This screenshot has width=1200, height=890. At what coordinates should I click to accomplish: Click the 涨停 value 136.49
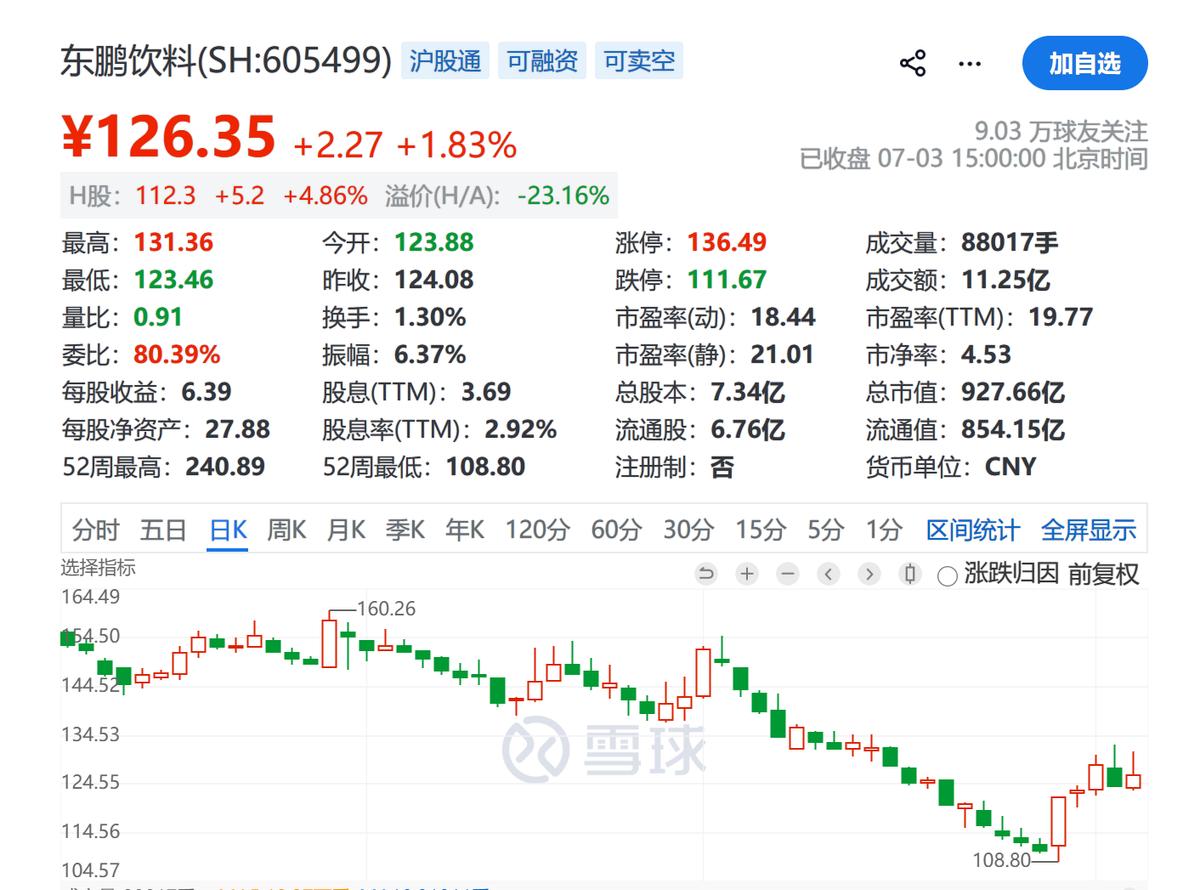727,242
